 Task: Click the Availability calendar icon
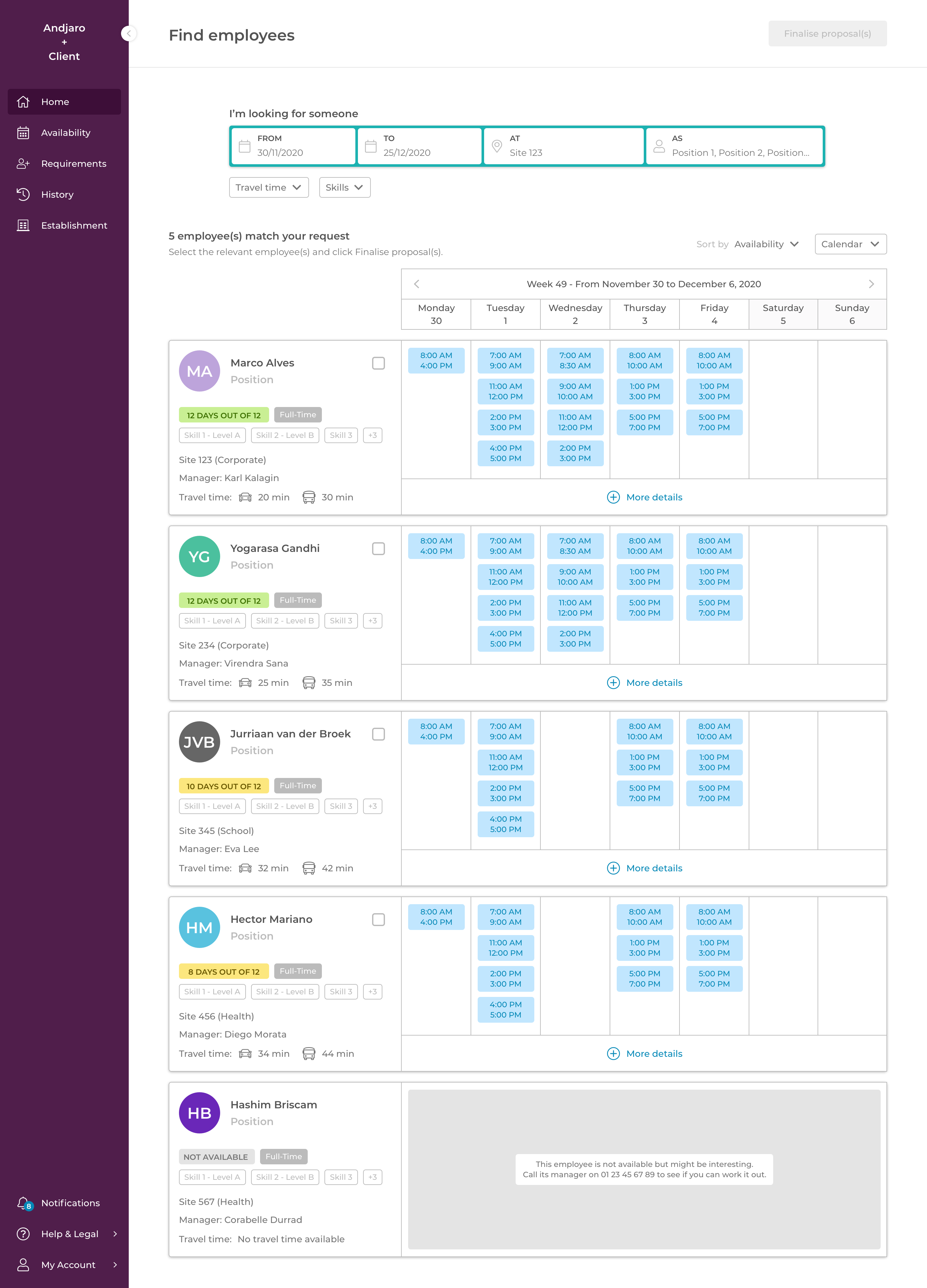(23, 133)
